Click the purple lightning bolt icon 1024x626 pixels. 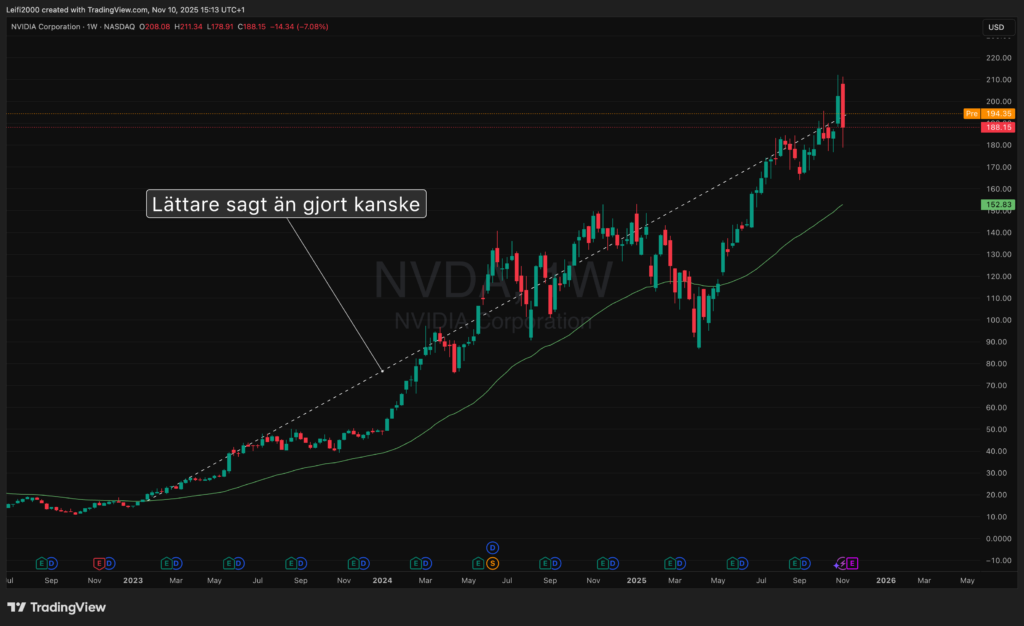(x=842, y=563)
